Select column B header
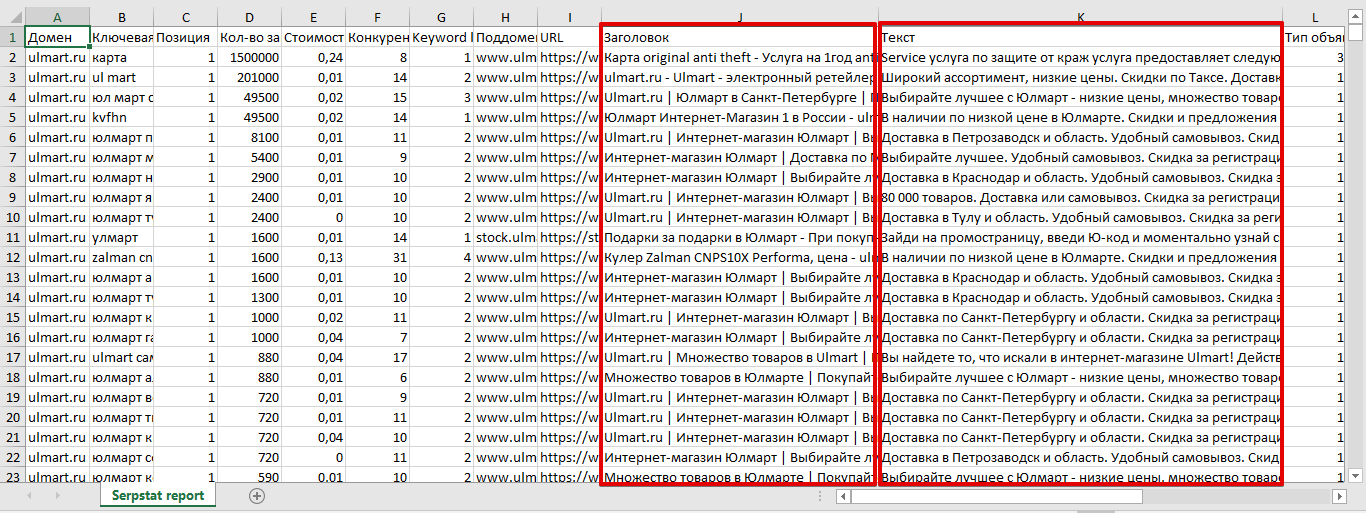The image size is (1366, 513). 121,18
